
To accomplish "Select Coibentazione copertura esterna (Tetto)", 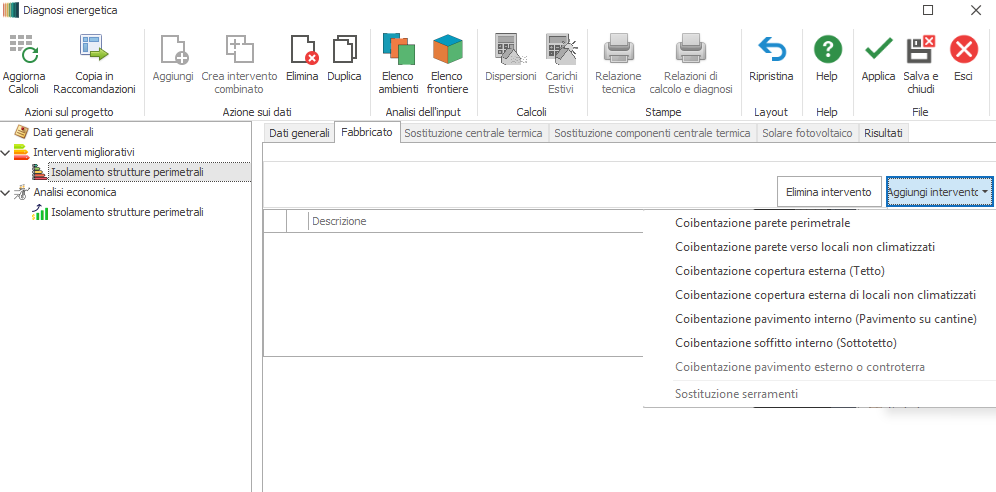I will coord(780,271).
